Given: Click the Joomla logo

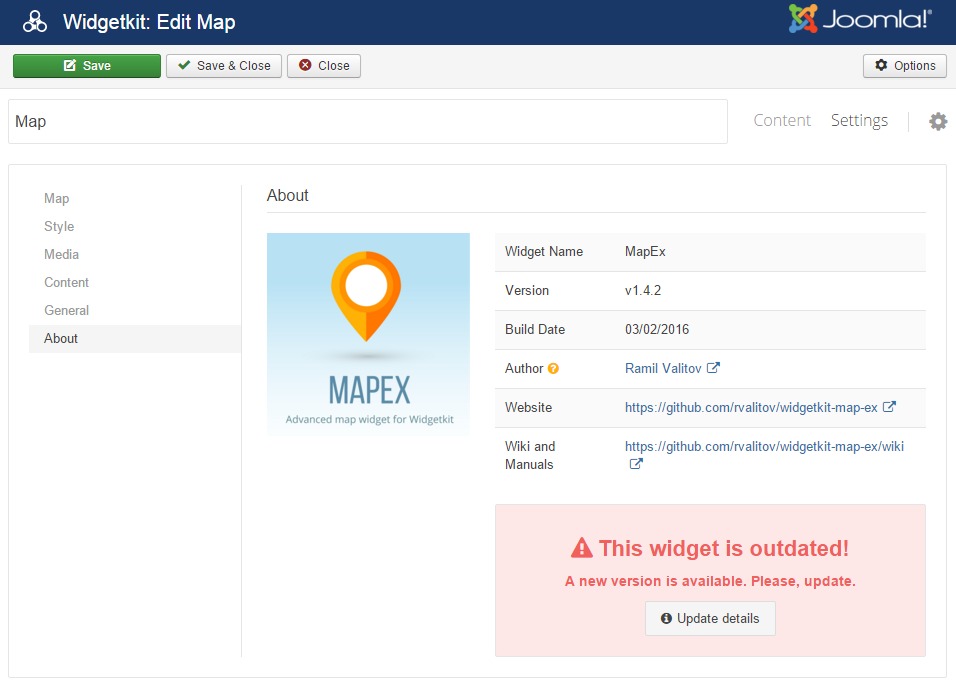Looking at the screenshot, I should [x=860, y=19].
